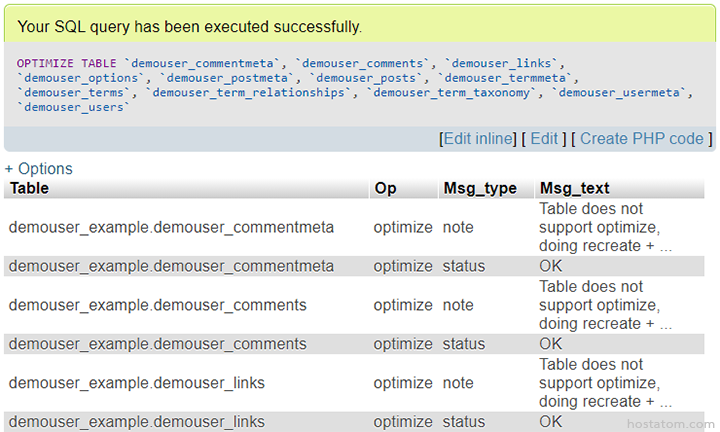
Task: Select the demouser_links note row table name
Action: point(137,383)
